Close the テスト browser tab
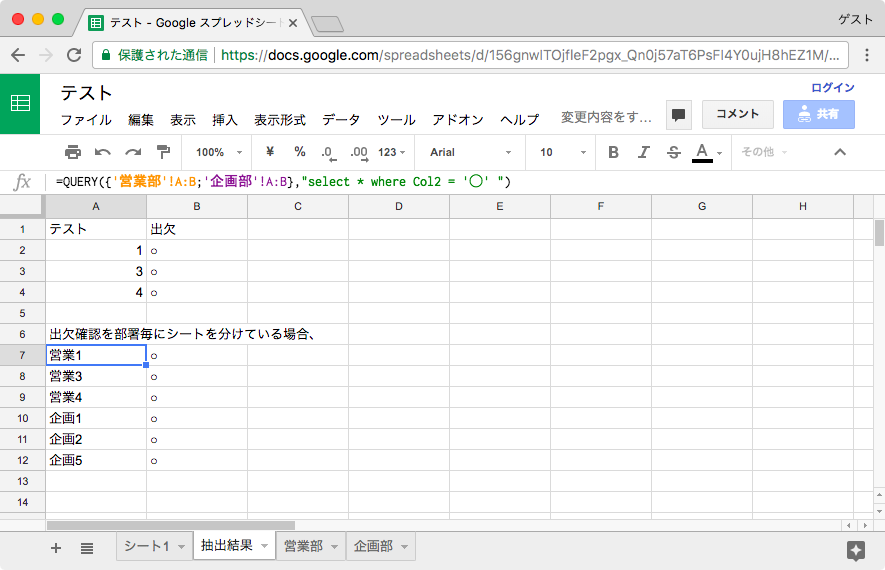This screenshot has width=885, height=570. 292,23
